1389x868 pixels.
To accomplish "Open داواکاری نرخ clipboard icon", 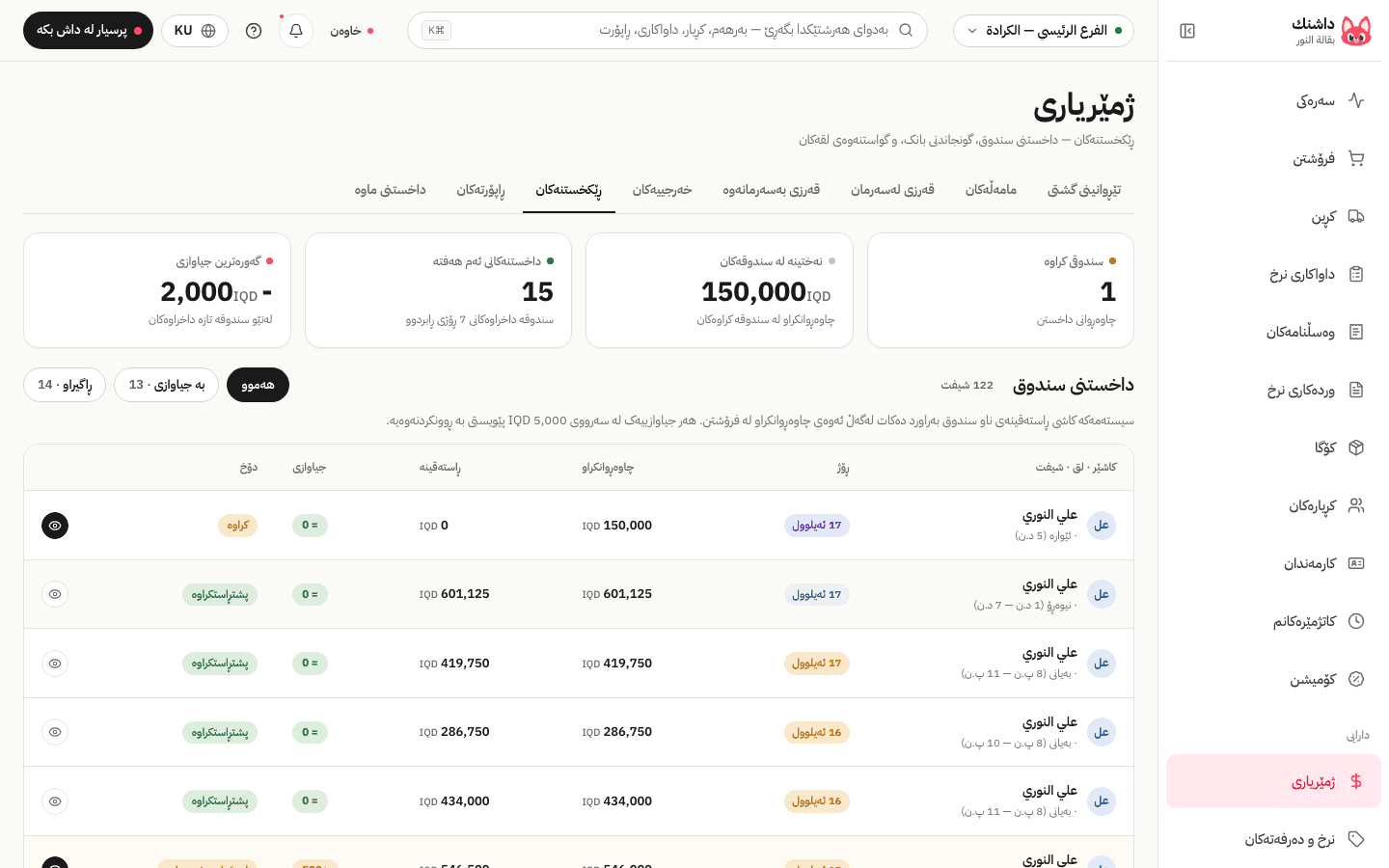I will (x=1356, y=274).
